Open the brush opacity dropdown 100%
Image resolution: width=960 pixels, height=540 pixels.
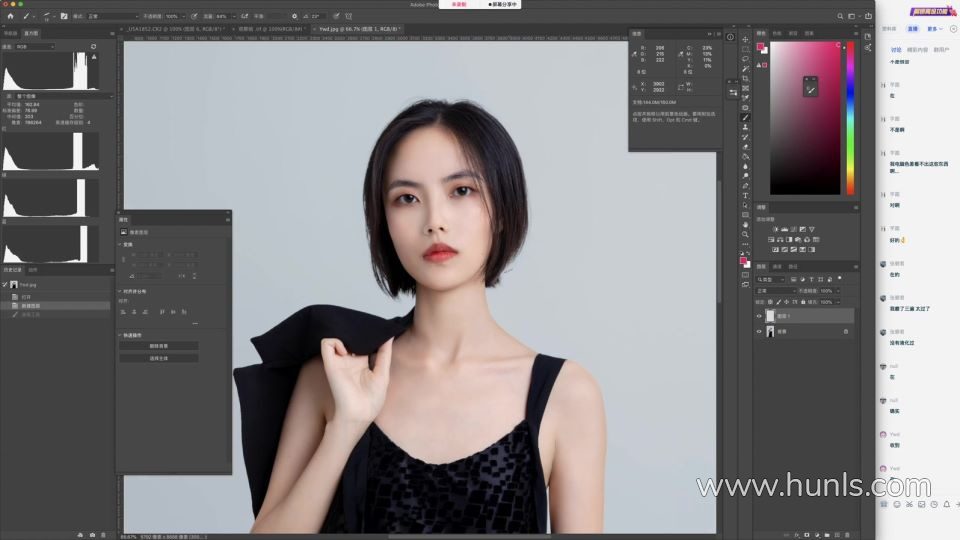pyautogui.click(x=184, y=17)
